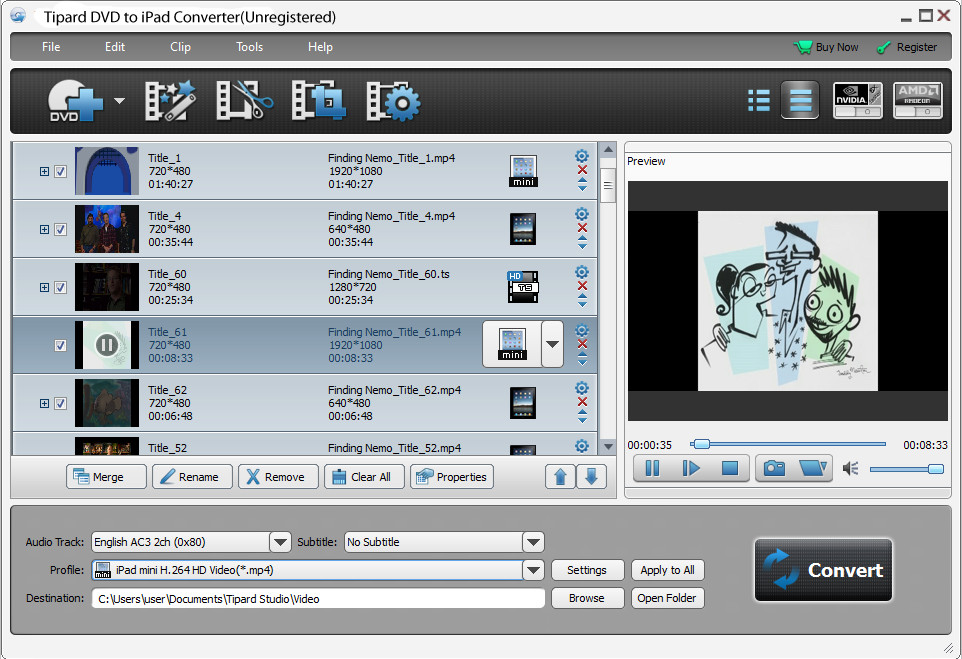Open the Edit menu
Viewport: 962px width, 659px height.
[115, 47]
